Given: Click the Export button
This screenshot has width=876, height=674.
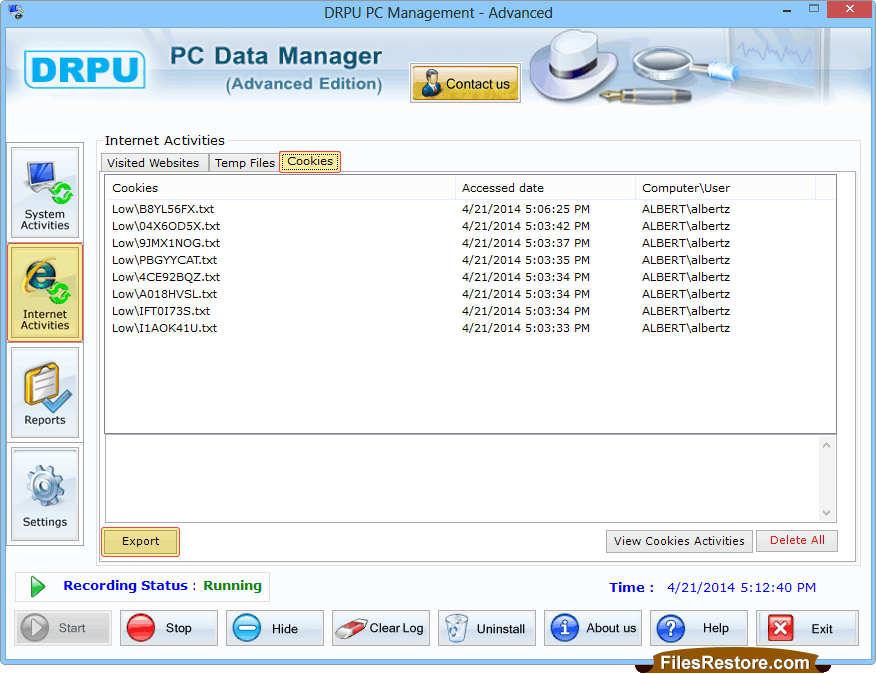Looking at the screenshot, I should pyautogui.click(x=141, y=541).
